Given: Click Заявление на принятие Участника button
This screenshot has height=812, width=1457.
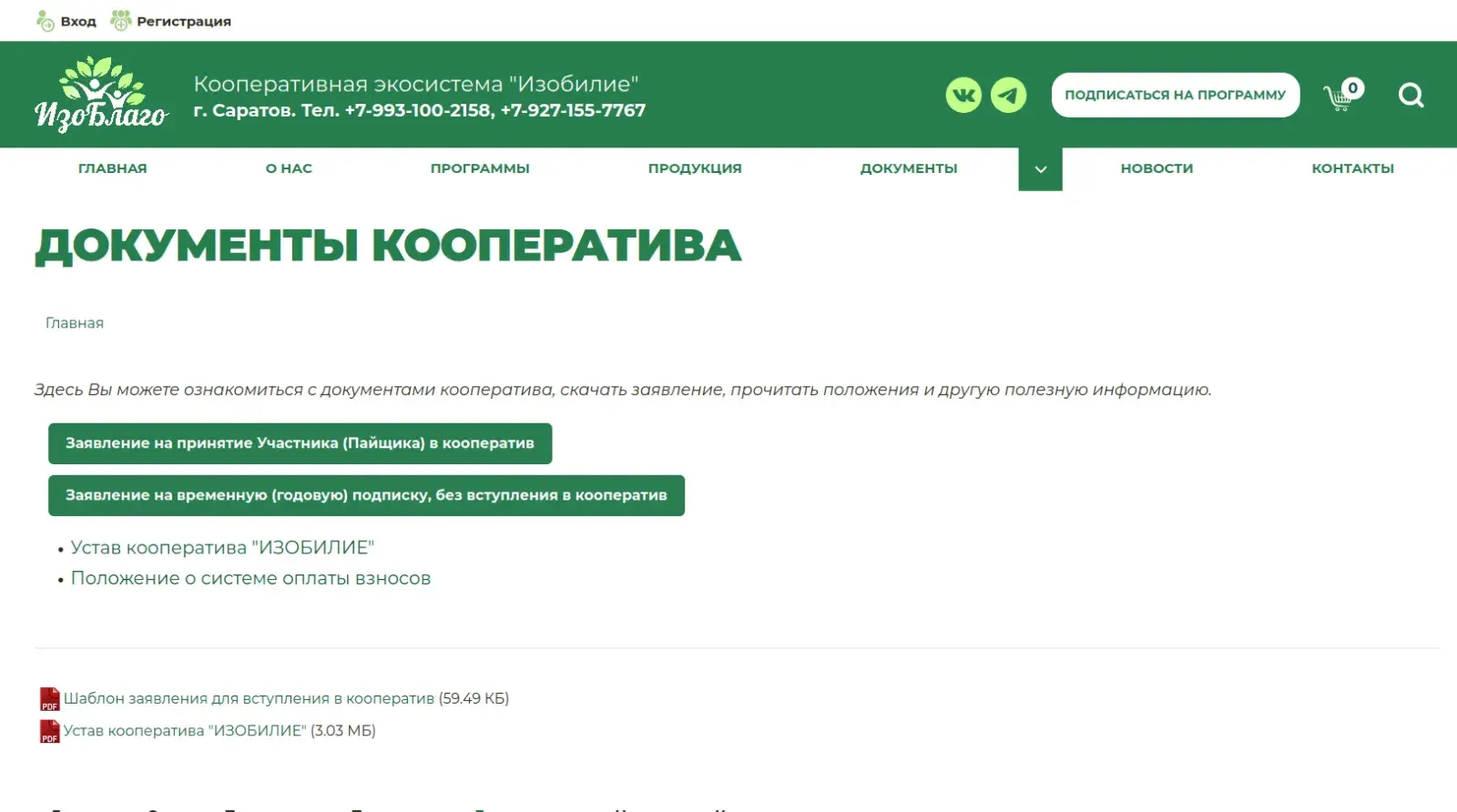Looking at the screenshot, I should tap(300, 443).
